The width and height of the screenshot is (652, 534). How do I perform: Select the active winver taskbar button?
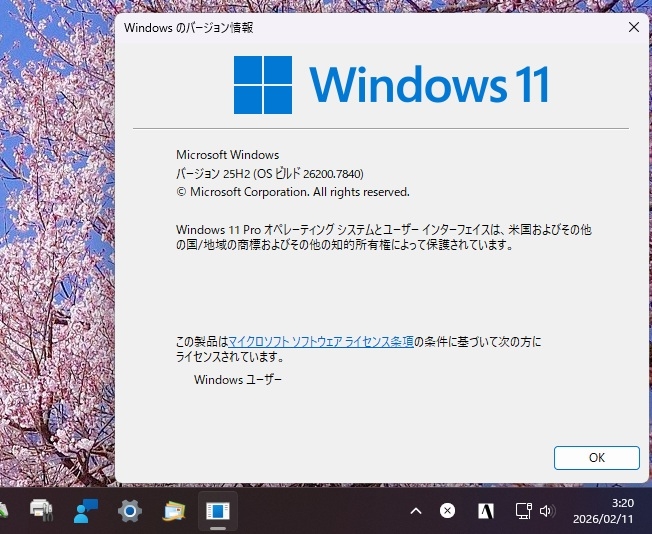click(x=218, y=510)
